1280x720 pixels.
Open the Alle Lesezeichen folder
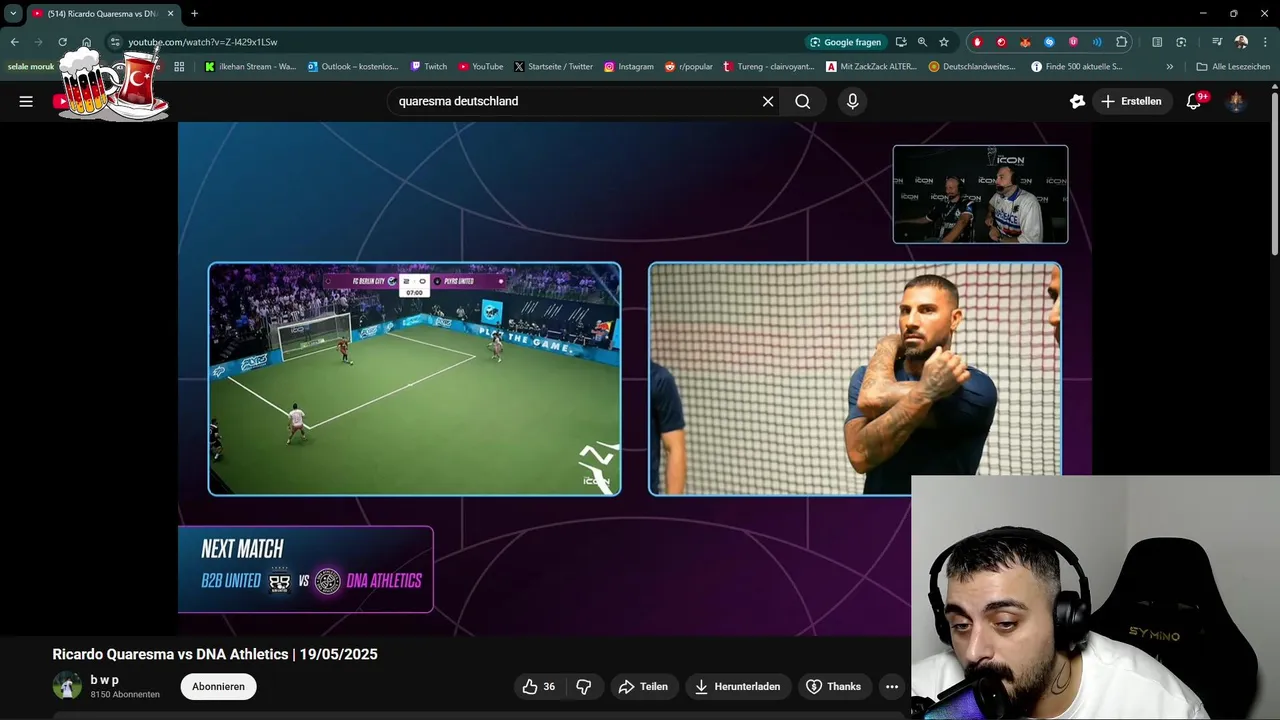click(1233, 67)
